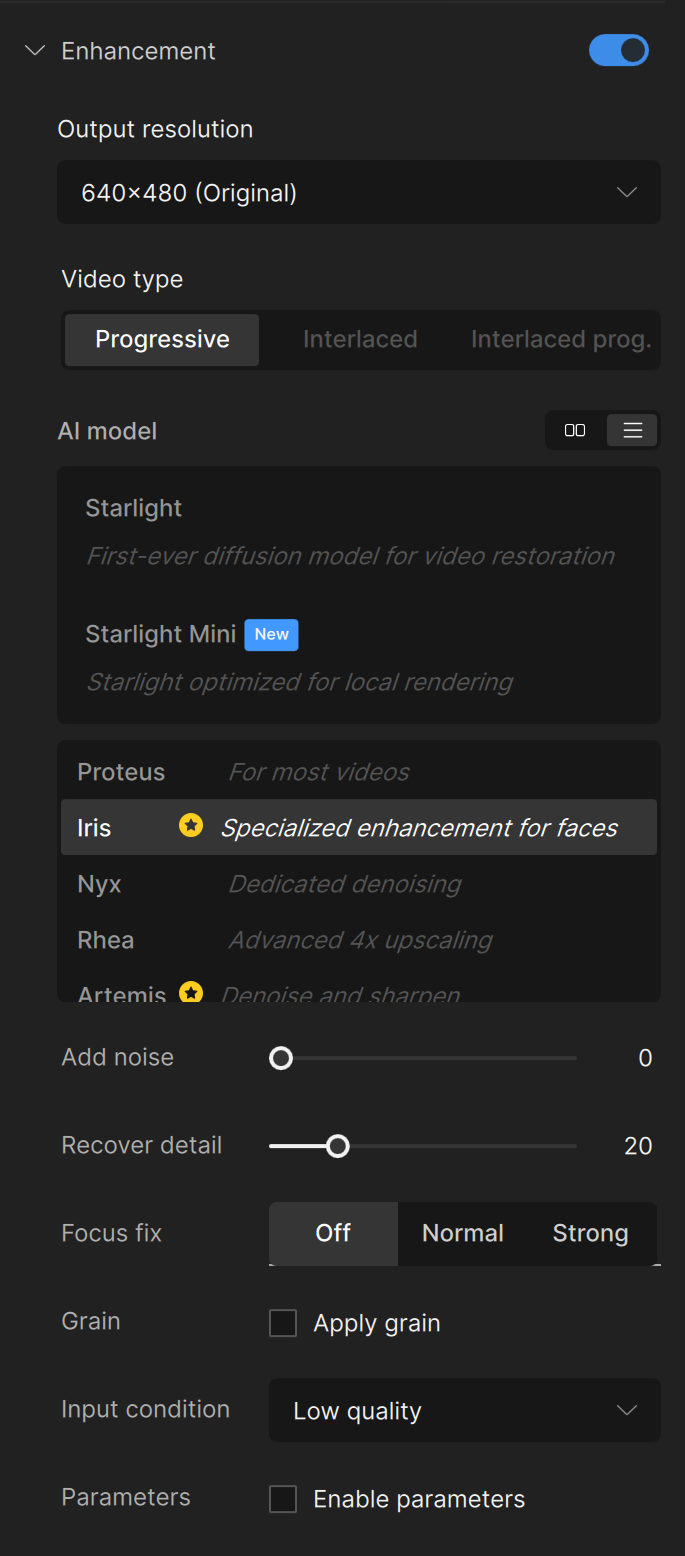The height and width of the screenshot is (1556, 685).
Task: Set Focus fix to Normal
Action: tap(462, 1233)
